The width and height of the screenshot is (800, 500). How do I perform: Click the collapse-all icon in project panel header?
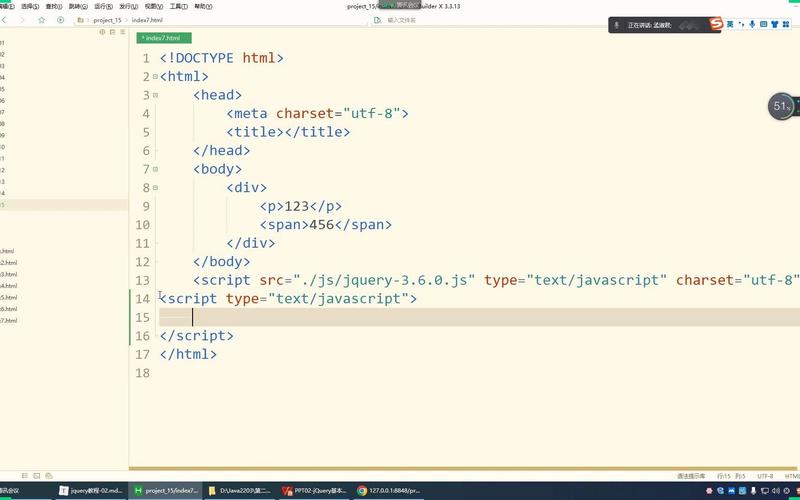point(112,32)
